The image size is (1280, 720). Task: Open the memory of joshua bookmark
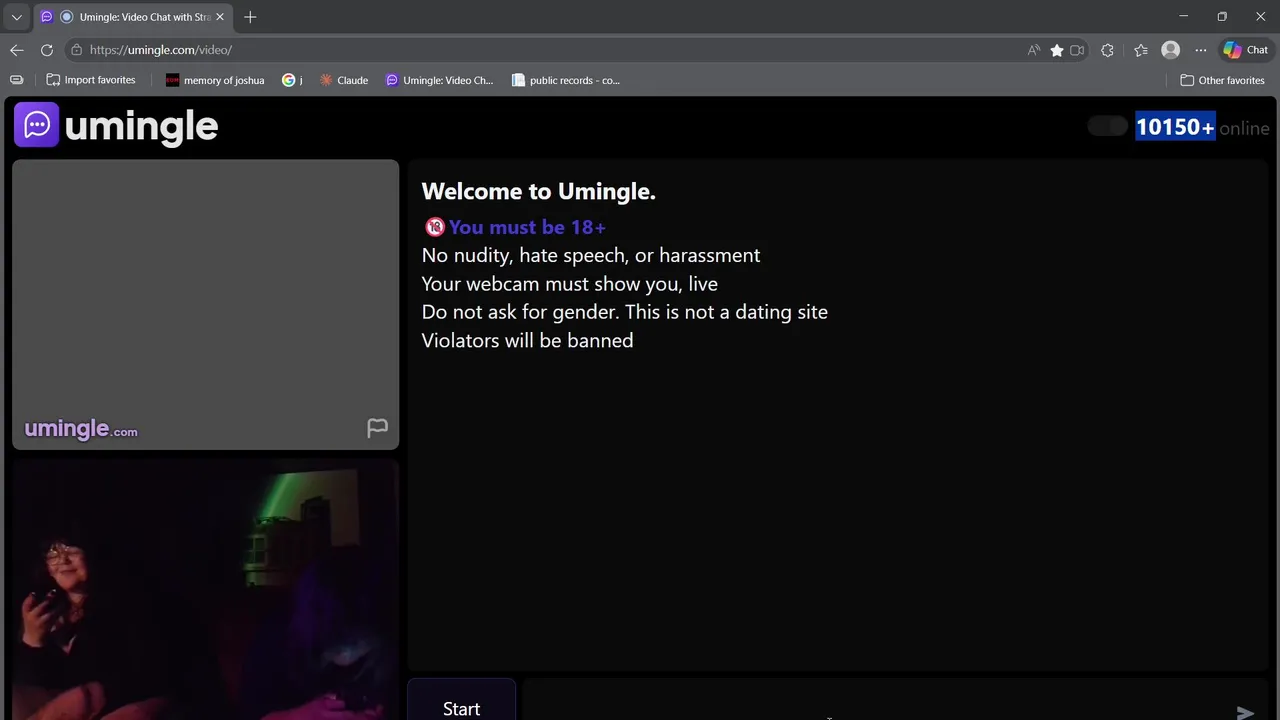coord(215,80)
